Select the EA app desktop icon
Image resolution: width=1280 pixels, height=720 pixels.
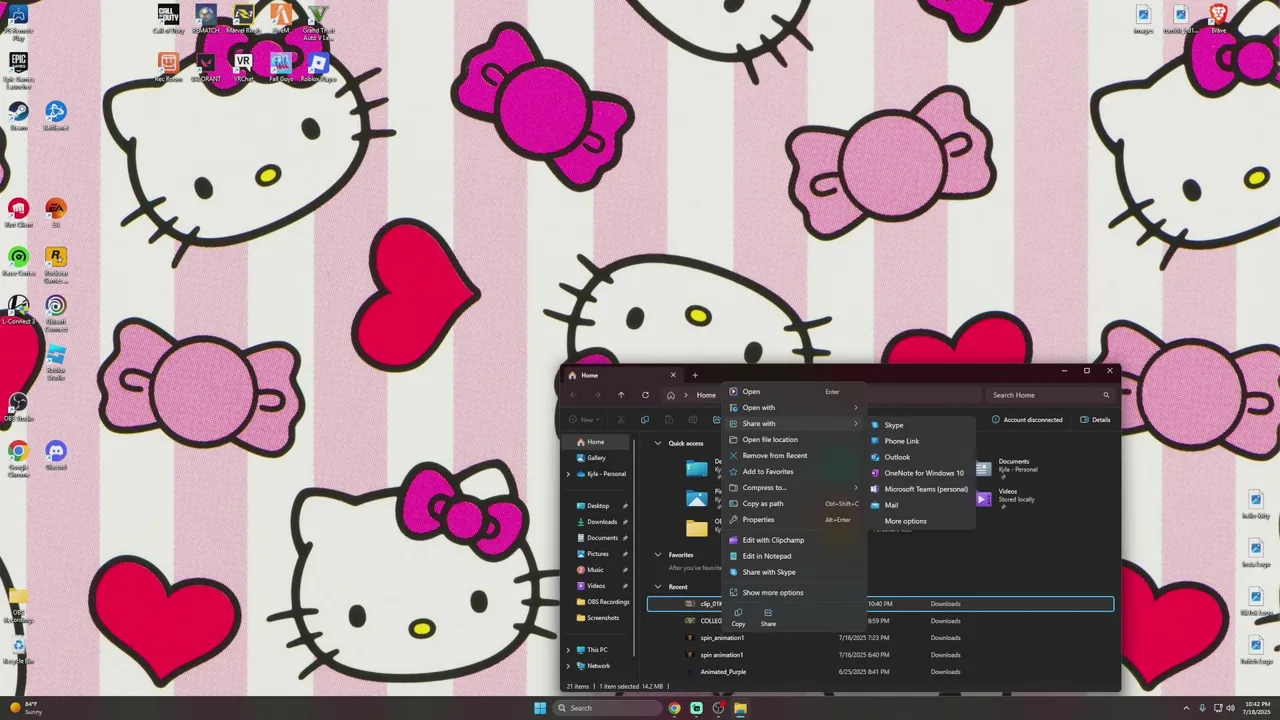[56, 213]
